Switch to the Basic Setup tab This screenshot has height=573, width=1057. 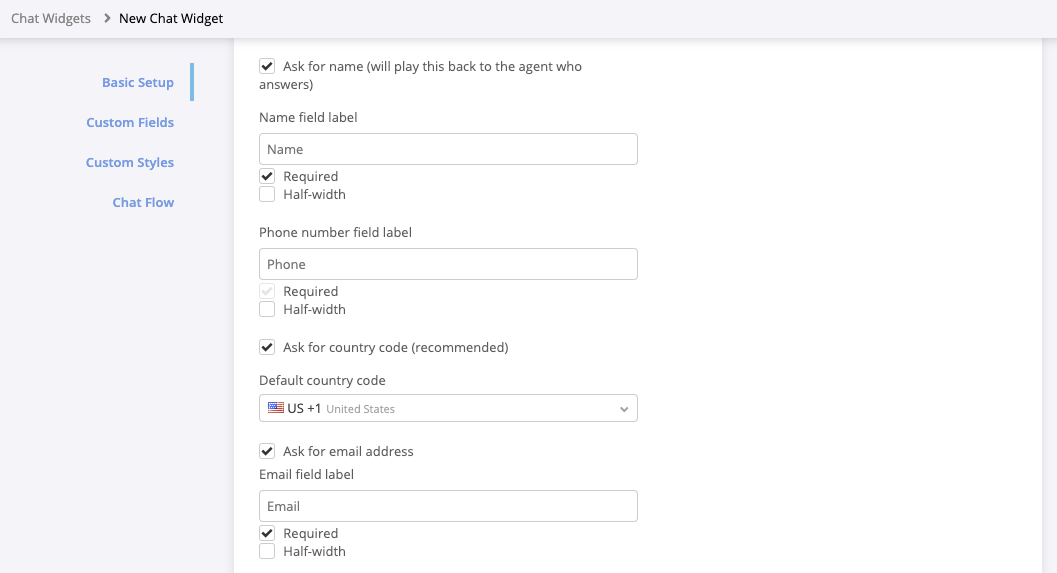(138, 82)
